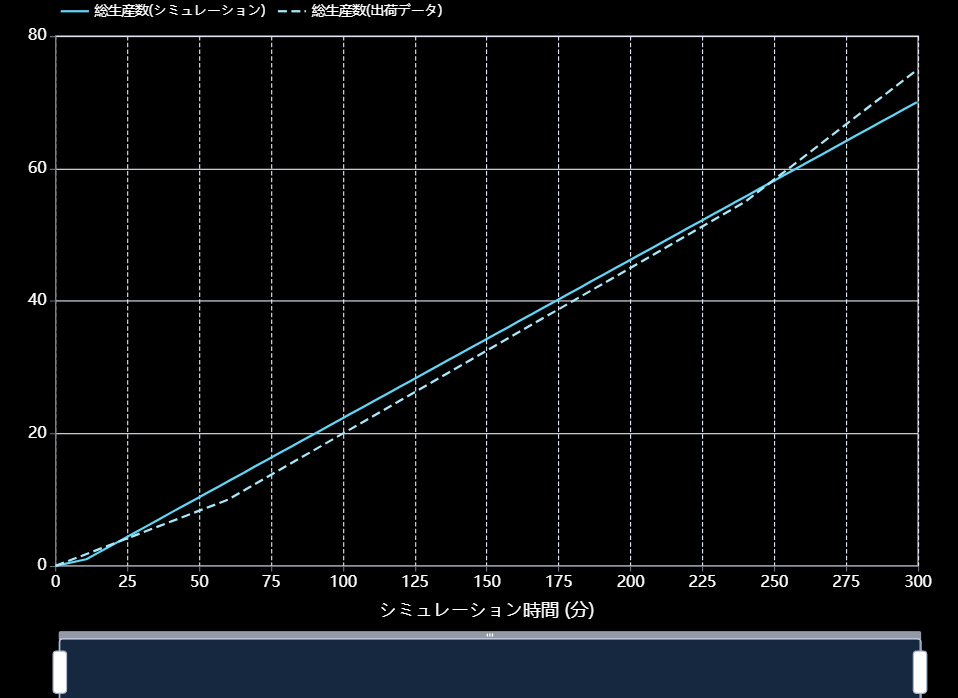Click the solid line endpoint at 300 minutes
This screenshot has width=958, height=698.
(917, 102)
